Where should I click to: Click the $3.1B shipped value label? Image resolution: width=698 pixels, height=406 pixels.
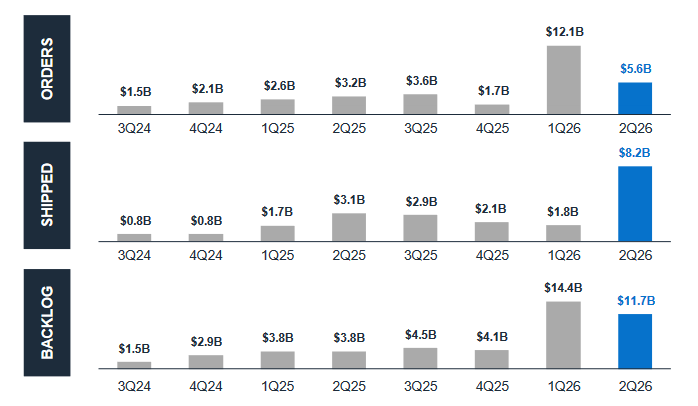[x=349, y=200]
